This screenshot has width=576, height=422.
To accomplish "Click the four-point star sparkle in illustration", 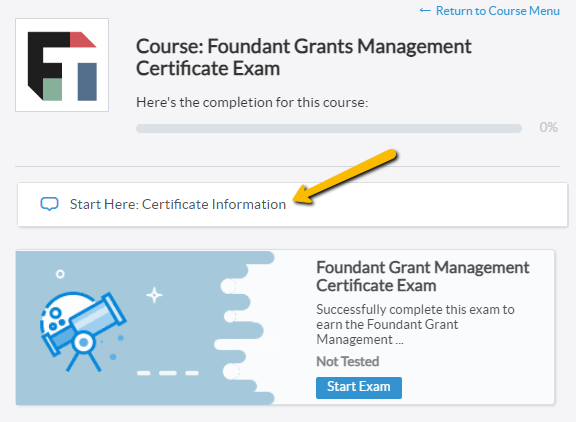I will (x=154, y=295).
